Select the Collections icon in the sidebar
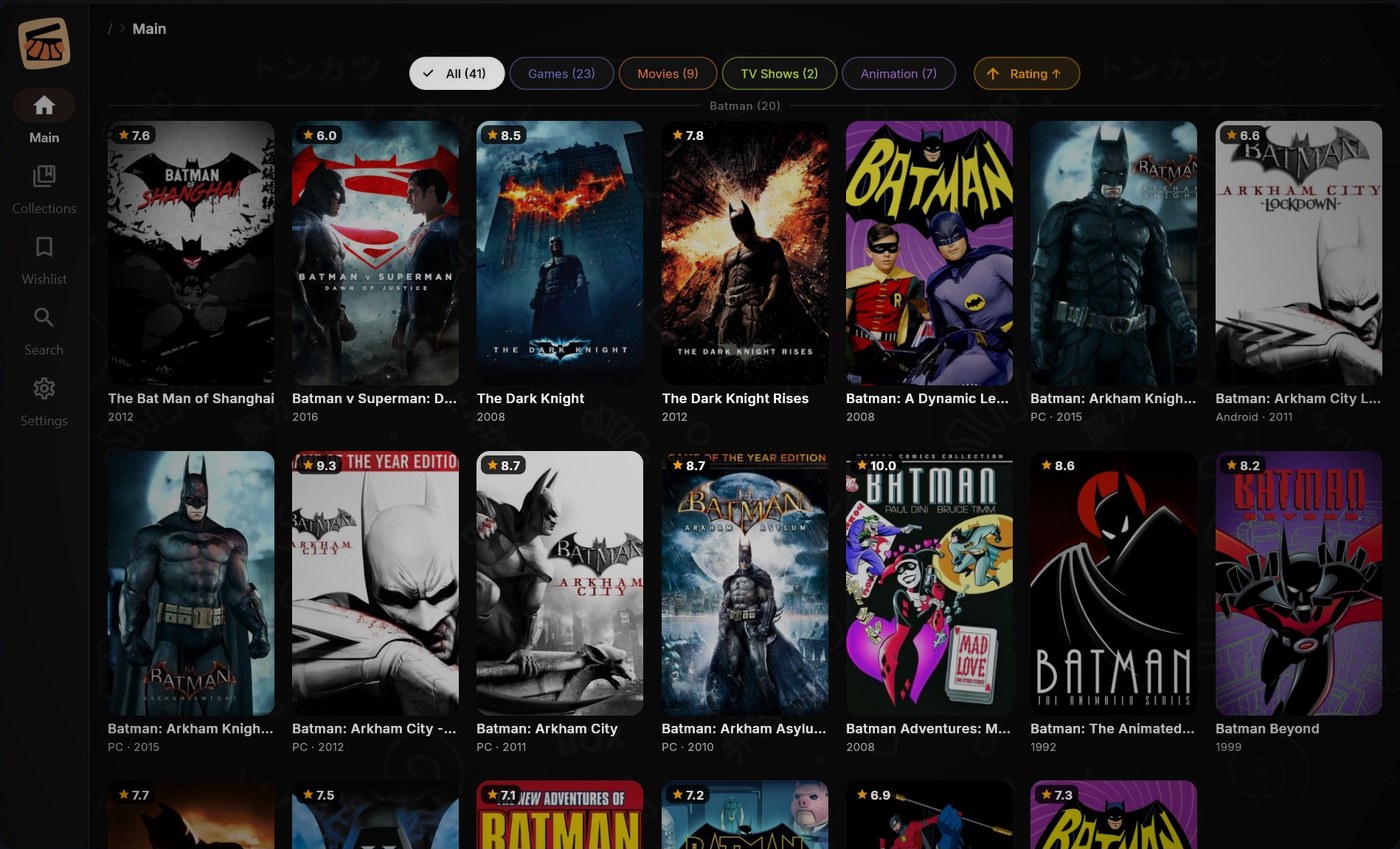 click(43, 176)
